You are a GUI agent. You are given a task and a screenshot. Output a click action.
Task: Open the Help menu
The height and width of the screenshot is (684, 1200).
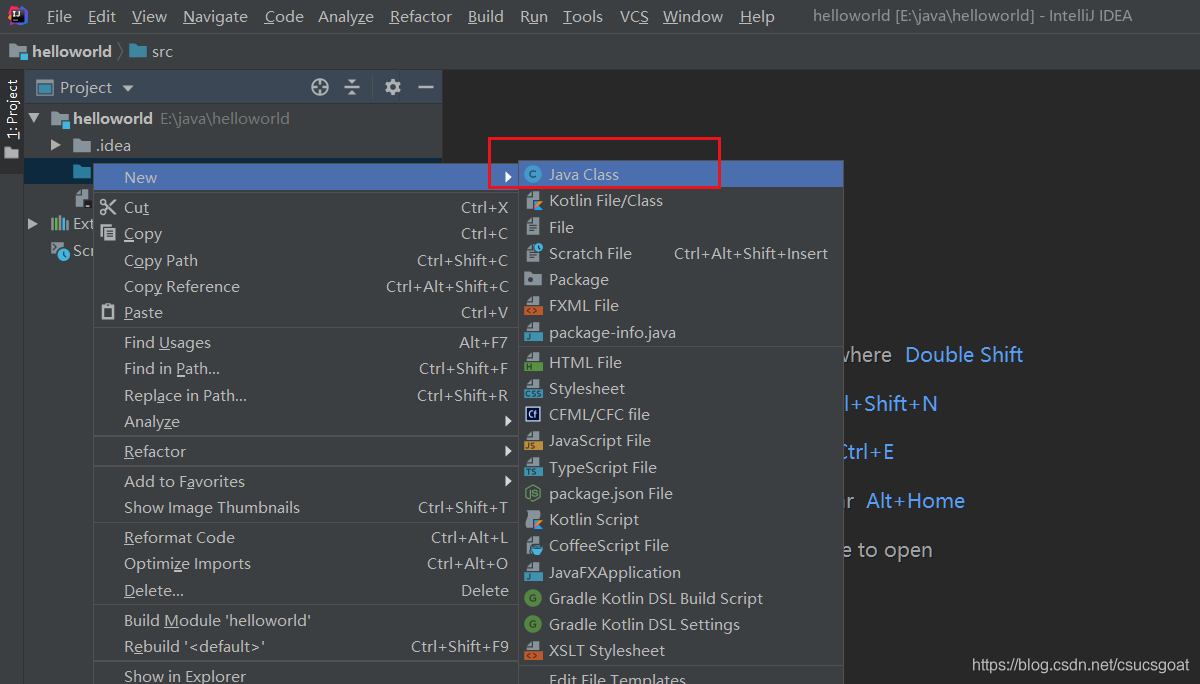point(757,17)
